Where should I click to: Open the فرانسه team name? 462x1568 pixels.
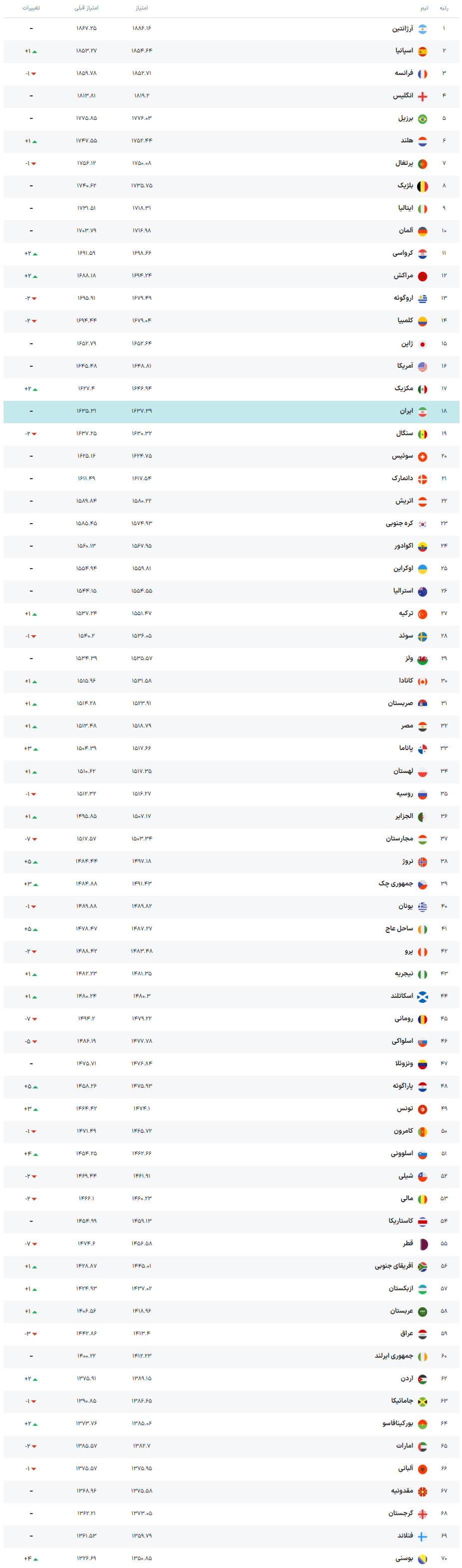404,73
